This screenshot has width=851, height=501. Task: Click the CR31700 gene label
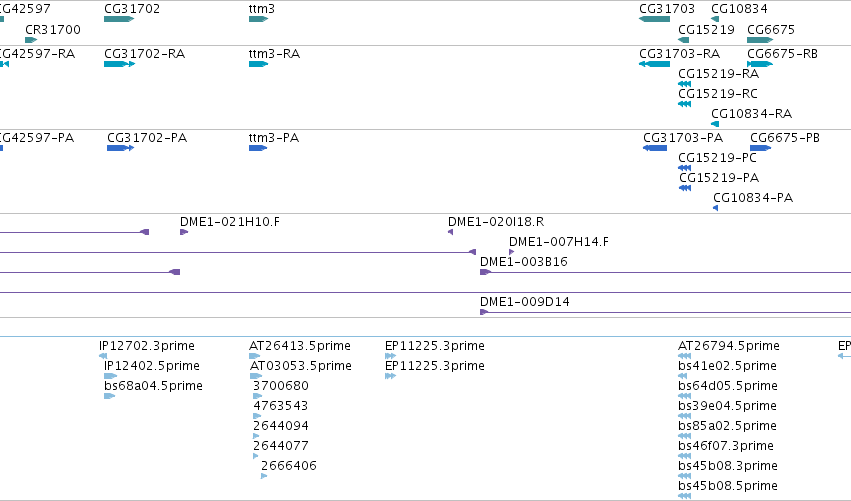coord(53,30)
